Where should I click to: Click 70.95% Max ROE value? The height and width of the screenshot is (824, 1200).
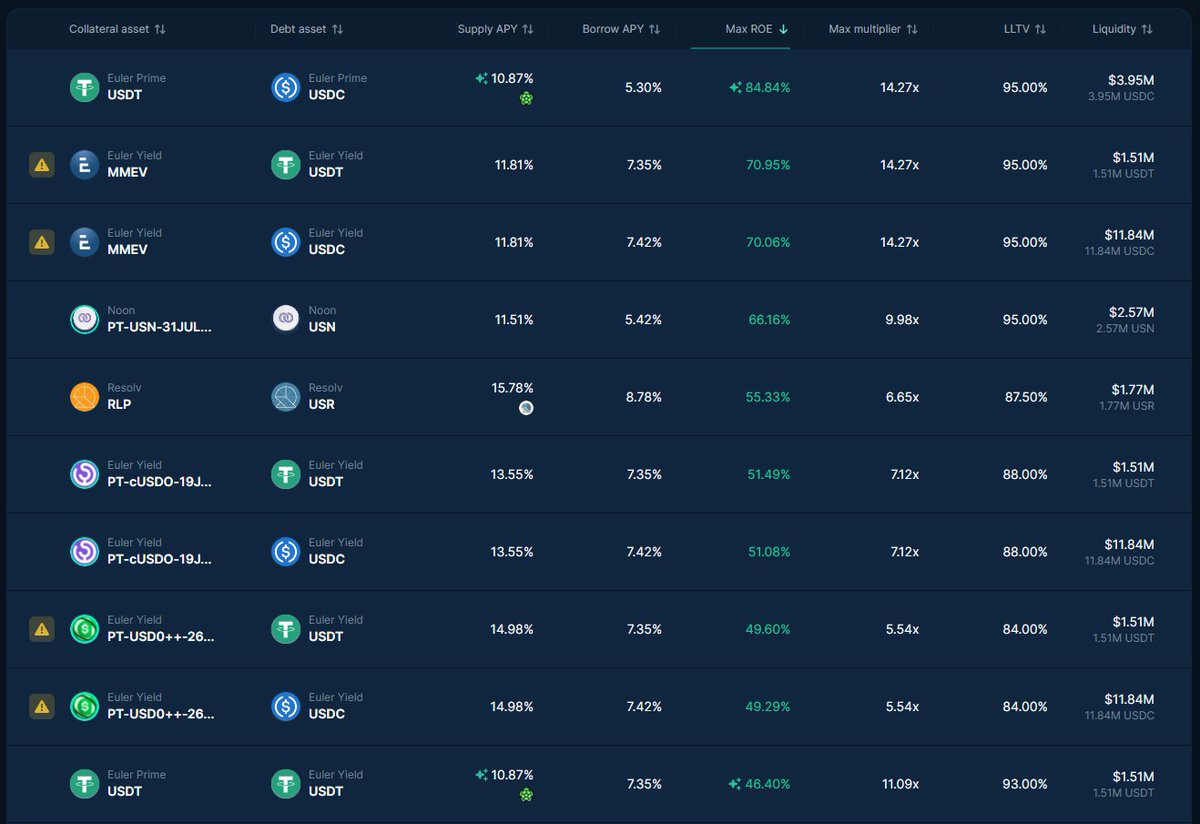pos(768,164)
